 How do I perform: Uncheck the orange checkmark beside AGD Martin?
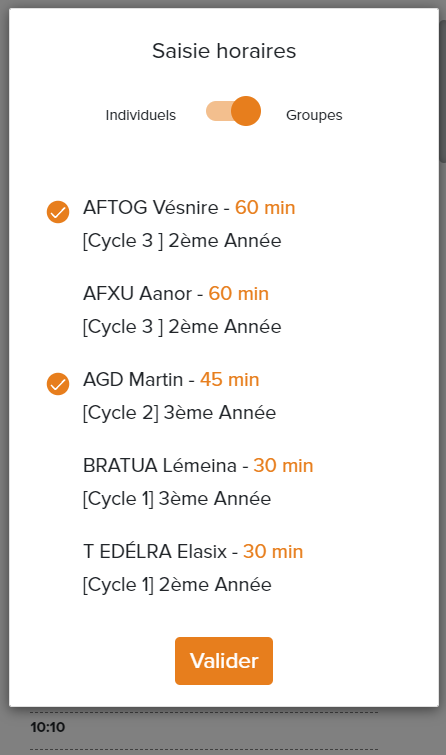pos(58,384)
